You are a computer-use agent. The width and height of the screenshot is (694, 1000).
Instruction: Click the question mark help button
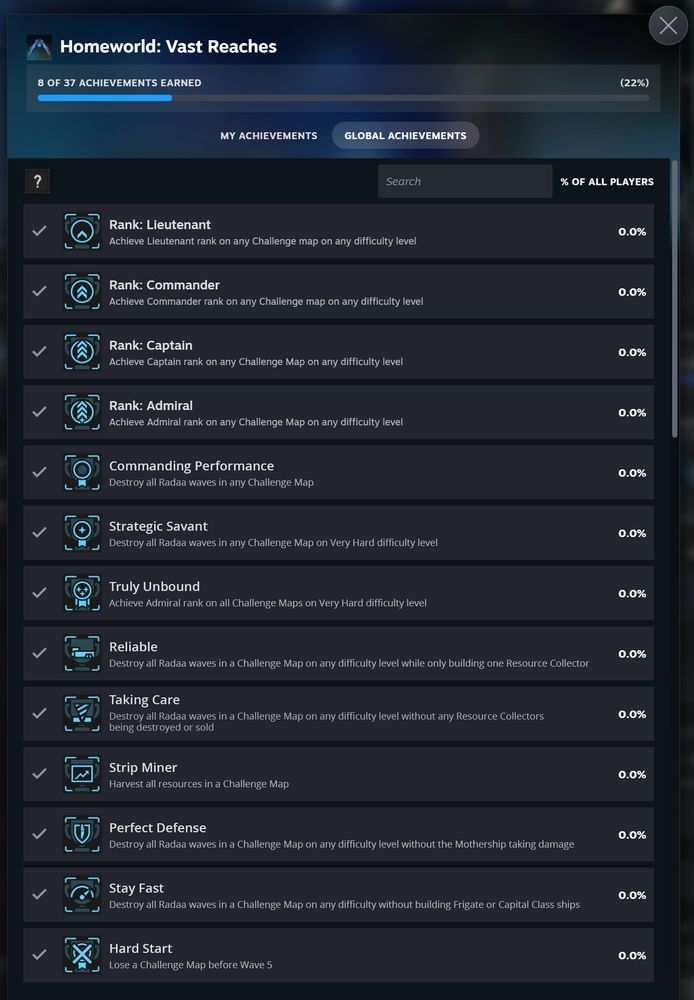(37, 181)
